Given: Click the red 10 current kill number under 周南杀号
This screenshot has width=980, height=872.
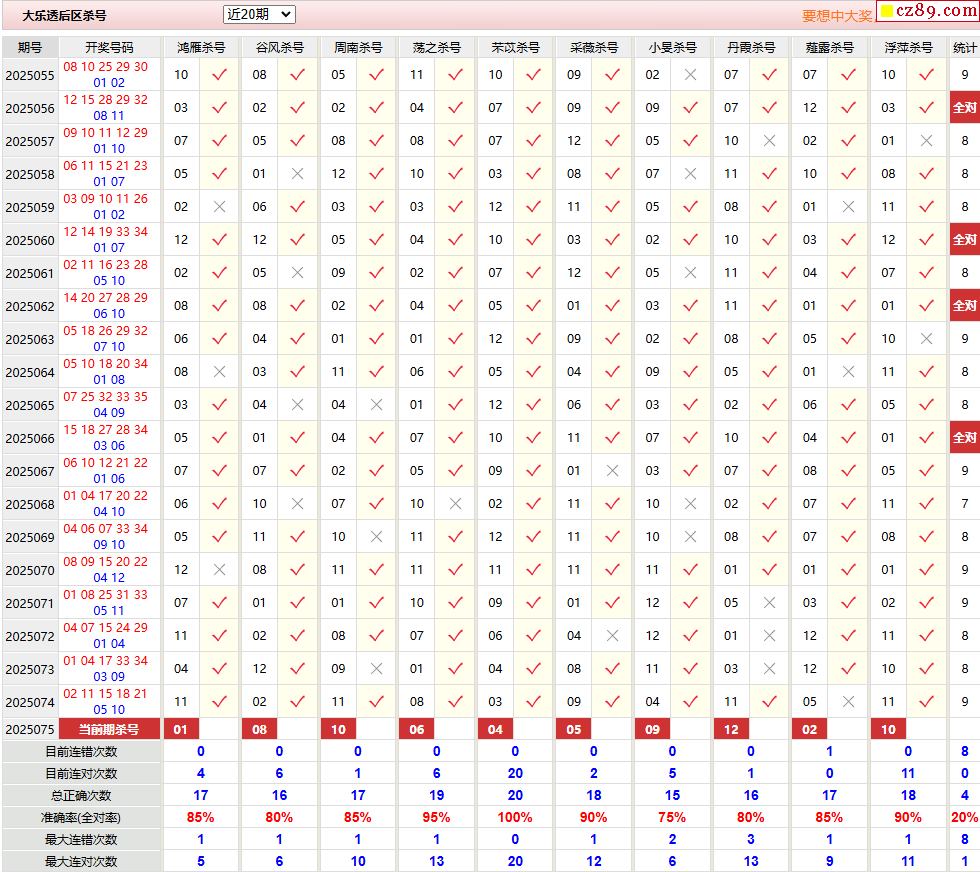Looking at the screenshot, I should 338,729.
